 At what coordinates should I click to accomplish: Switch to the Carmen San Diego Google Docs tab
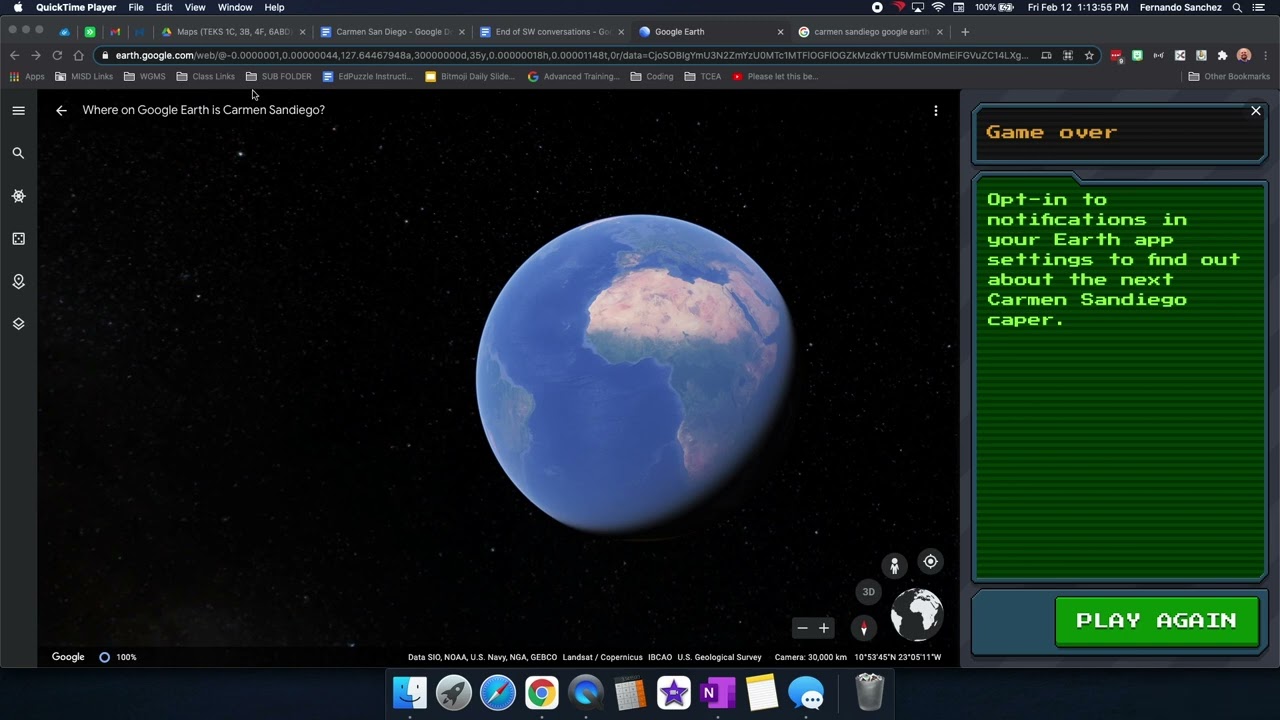pyautogui.click(x=393, y=32)
